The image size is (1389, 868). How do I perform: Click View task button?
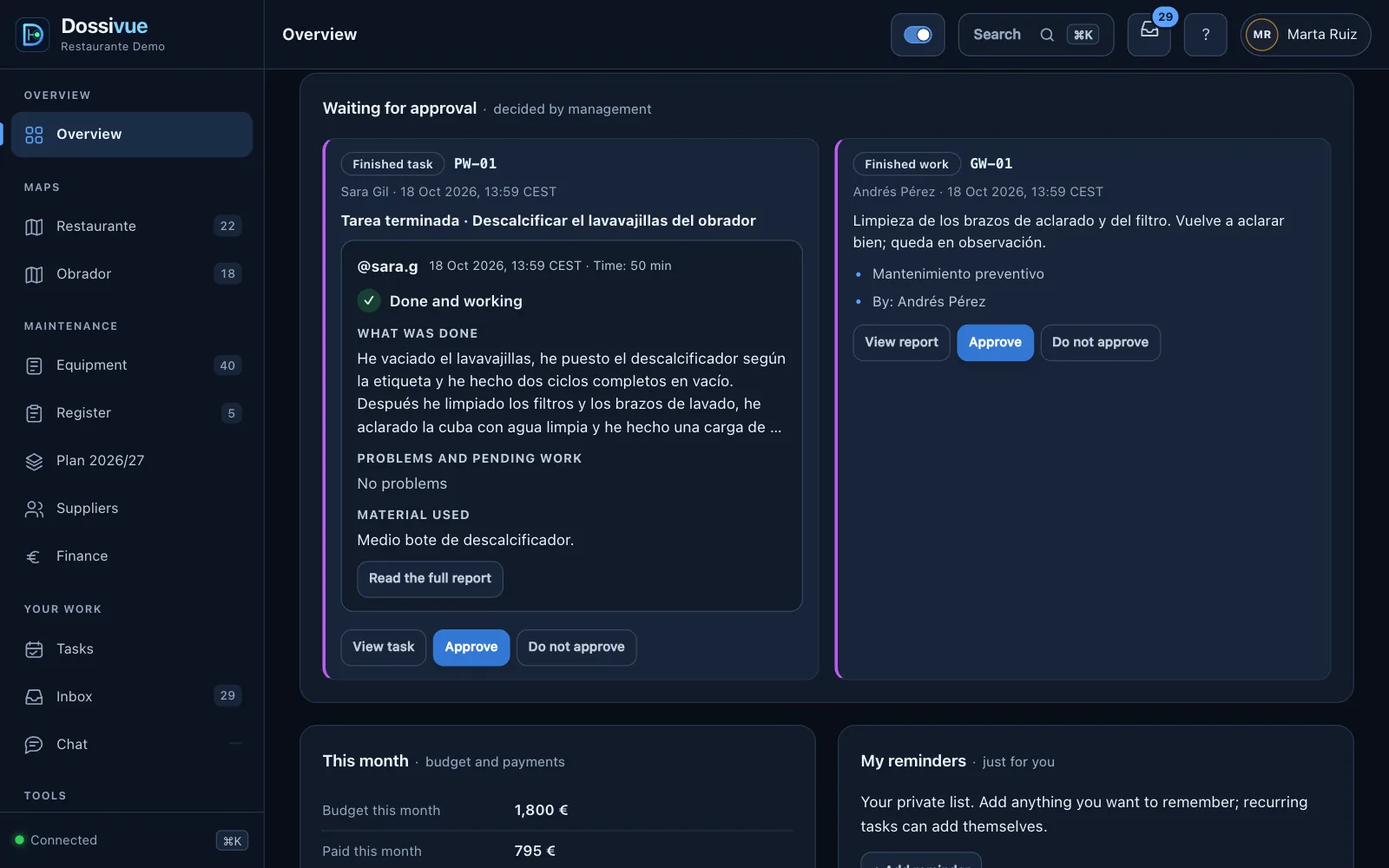(x=384, y=648)
